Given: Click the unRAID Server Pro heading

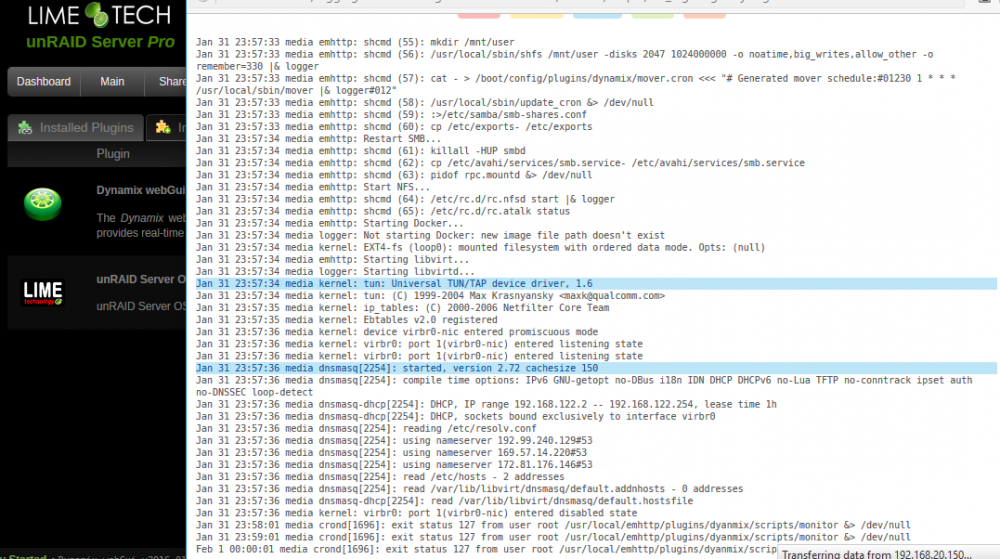Looking at the screenshot, I should (x=100, y=42).
